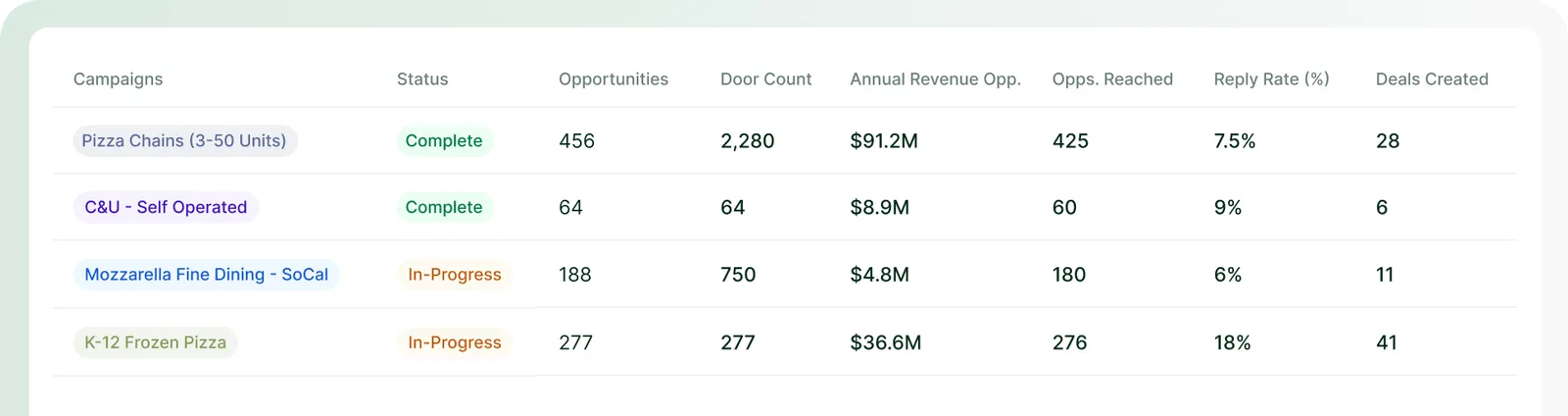Select the 276 opps reached value
The width and height of the screenshot is (1568, 416).
1070,342
